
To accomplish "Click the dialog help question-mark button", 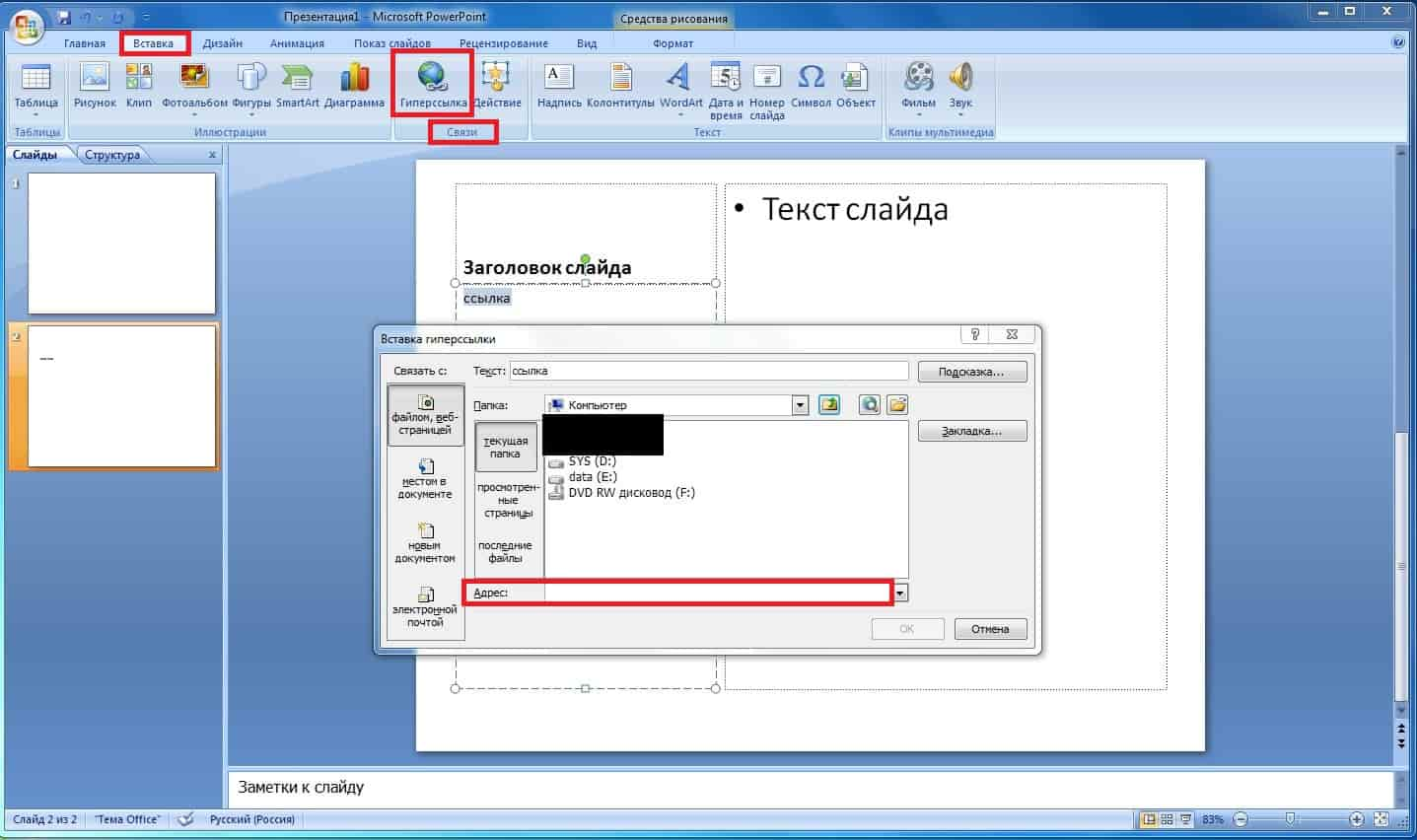I will click(x=974, y=334).
